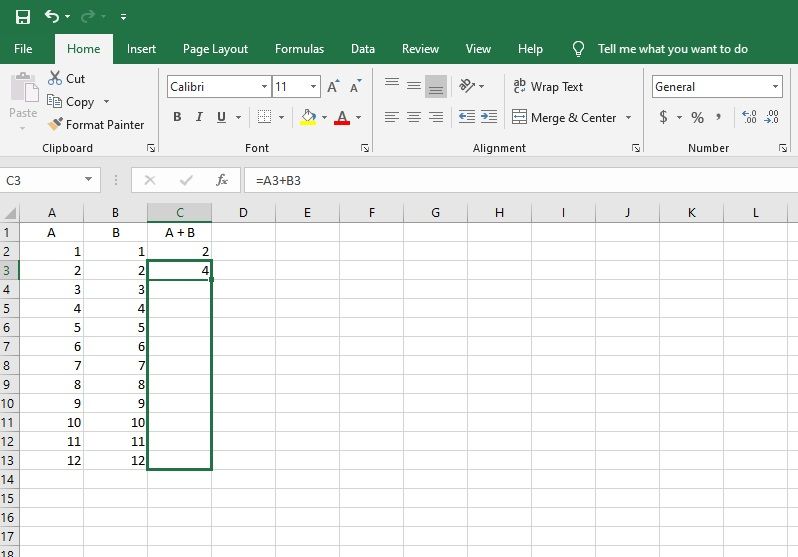The height and width of the screenshot is (557, 798).
Task: Apply Percent style
Action: coord(697,118)
